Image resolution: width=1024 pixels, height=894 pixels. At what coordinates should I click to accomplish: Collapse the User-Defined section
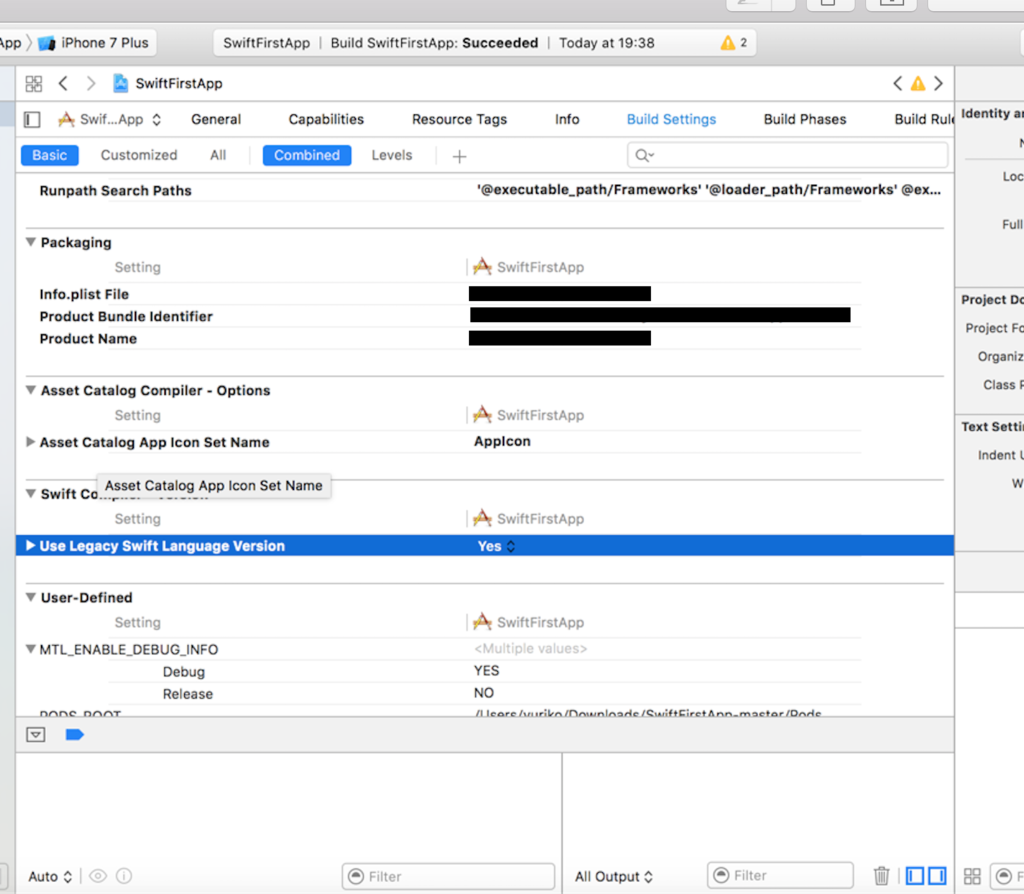click(31, 598)
